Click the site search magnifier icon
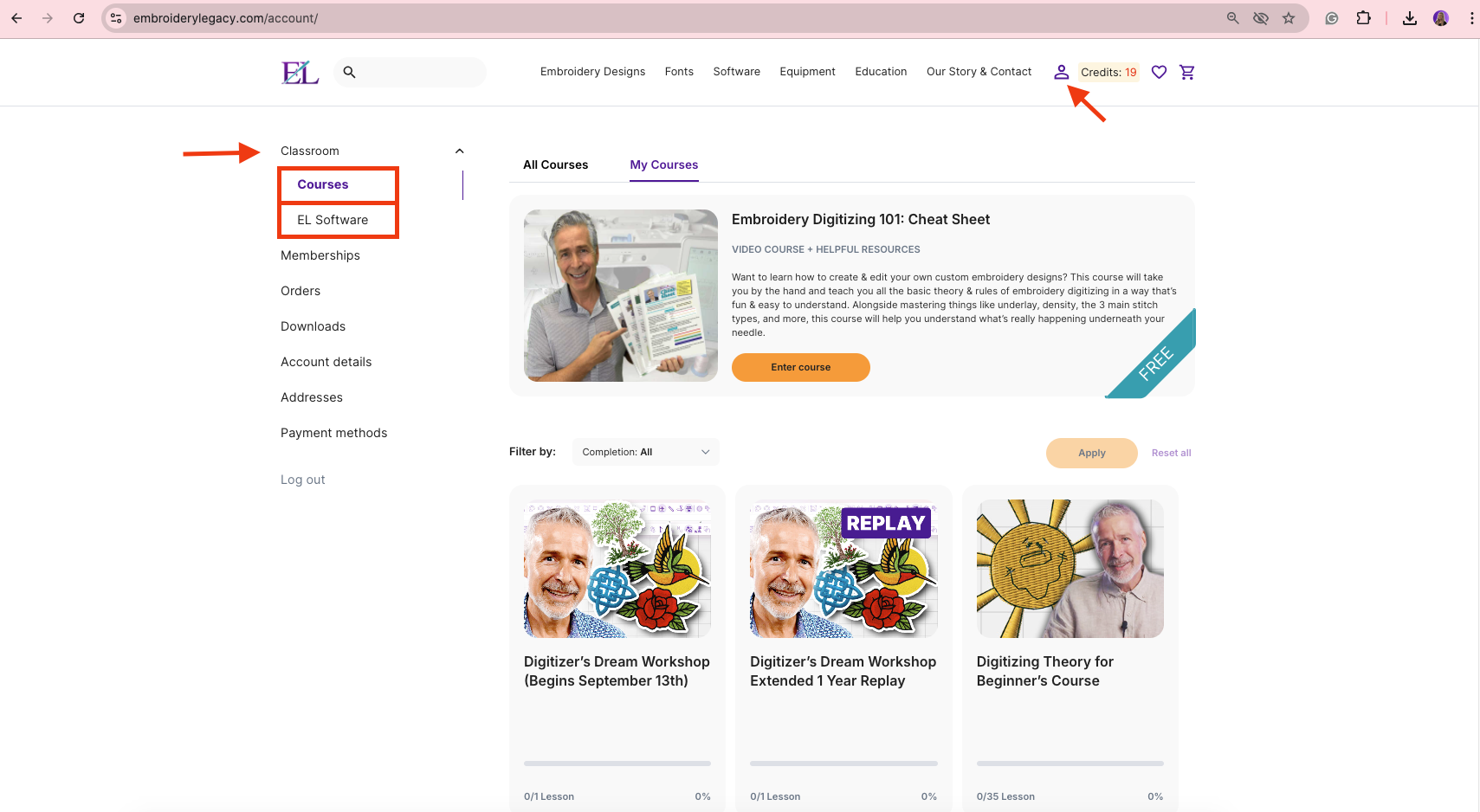This screenshot has height=812, width=1480. (349, 73)
